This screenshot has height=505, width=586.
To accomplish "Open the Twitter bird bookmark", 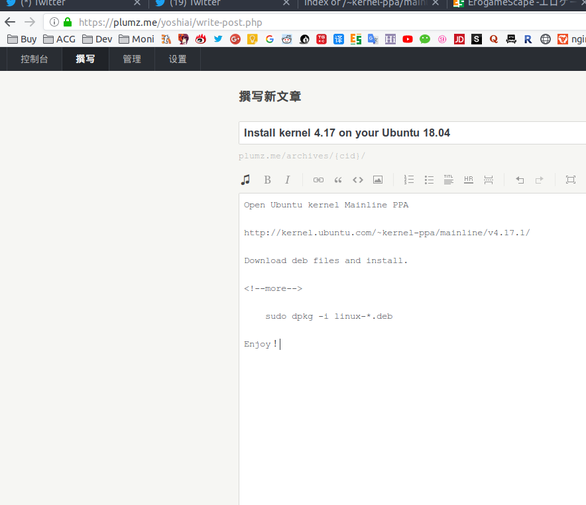I will click(x=218, y=39).
